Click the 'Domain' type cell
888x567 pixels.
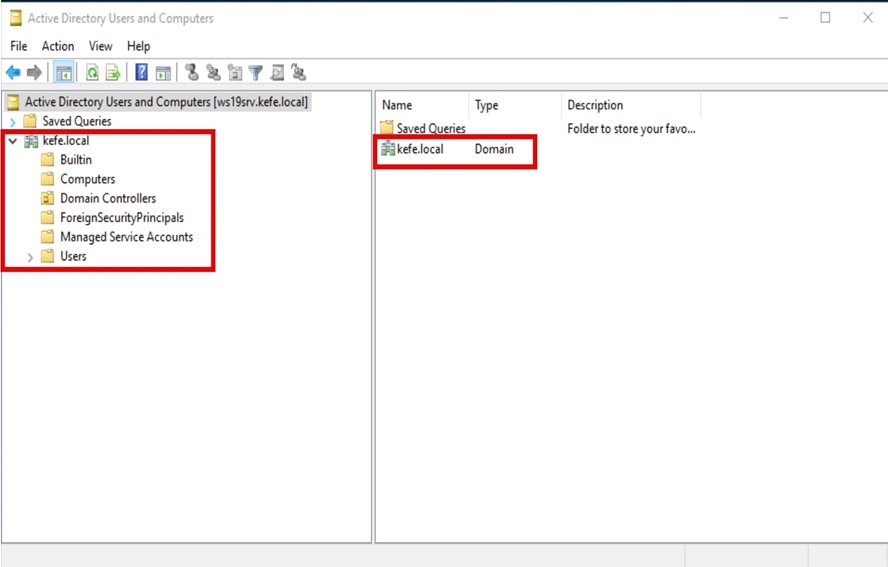(x=494, y=149)
